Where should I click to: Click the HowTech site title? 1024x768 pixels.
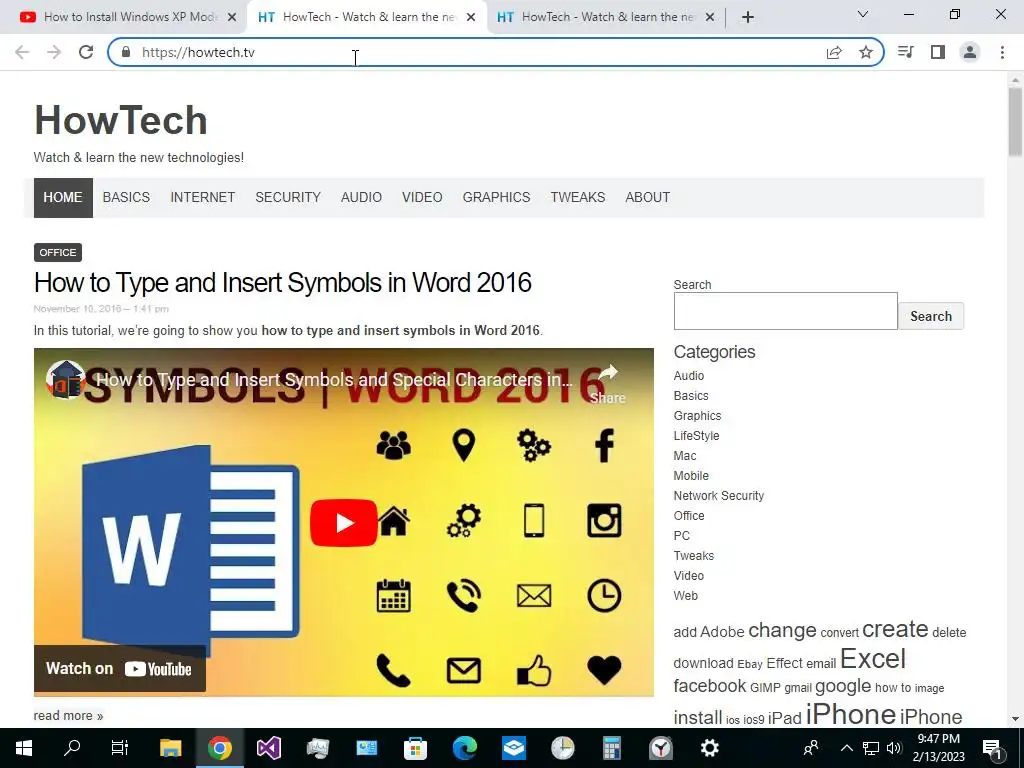click(121, 120)
